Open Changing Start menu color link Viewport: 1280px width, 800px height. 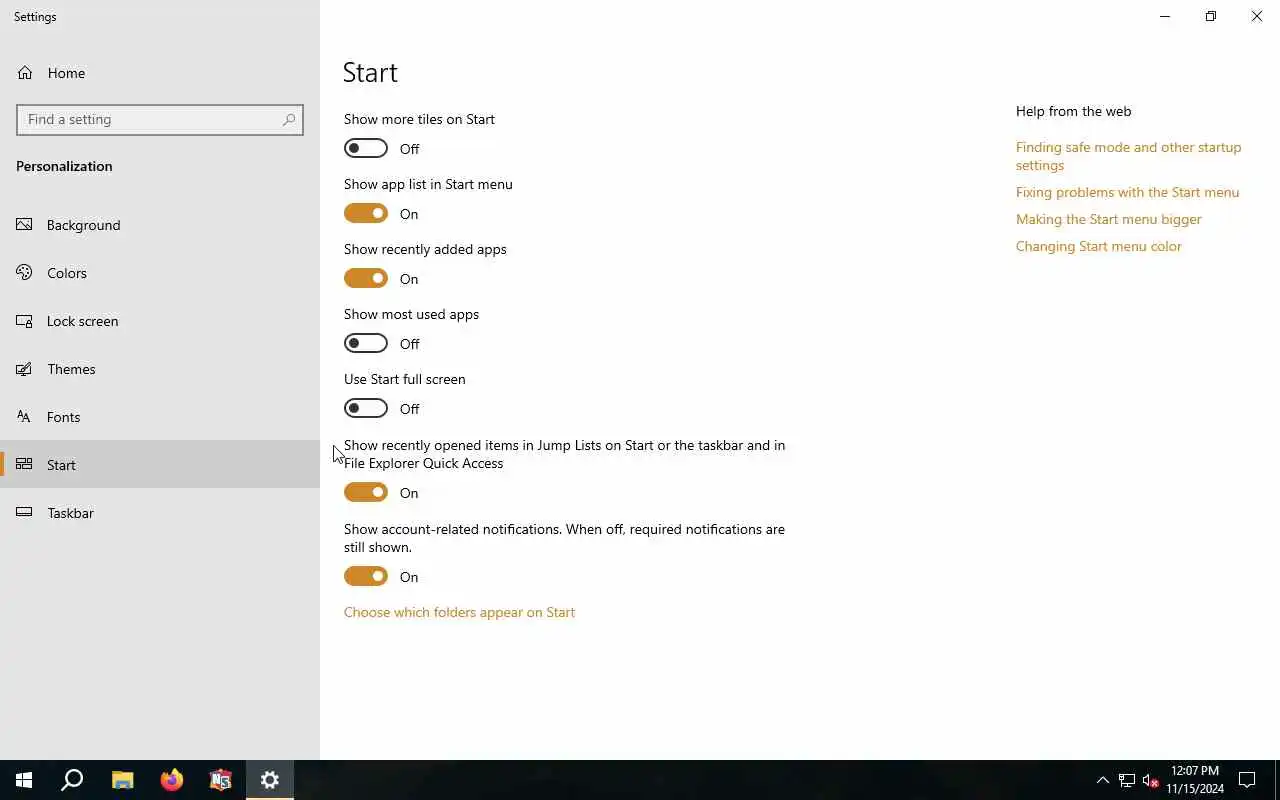[1098, 246]
